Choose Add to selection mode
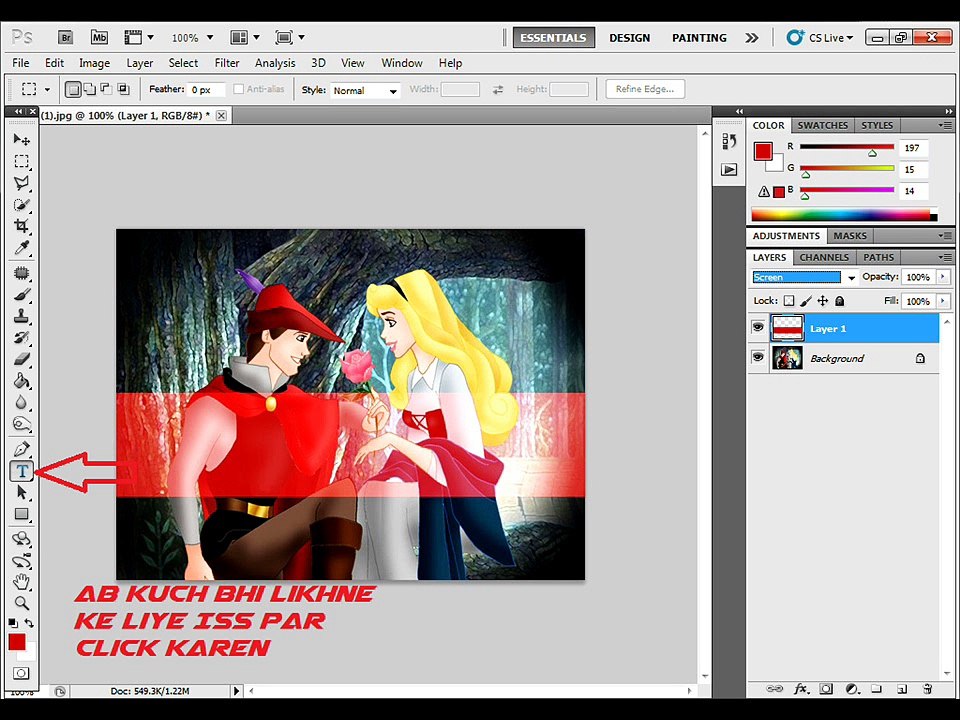 pos(89,89)
